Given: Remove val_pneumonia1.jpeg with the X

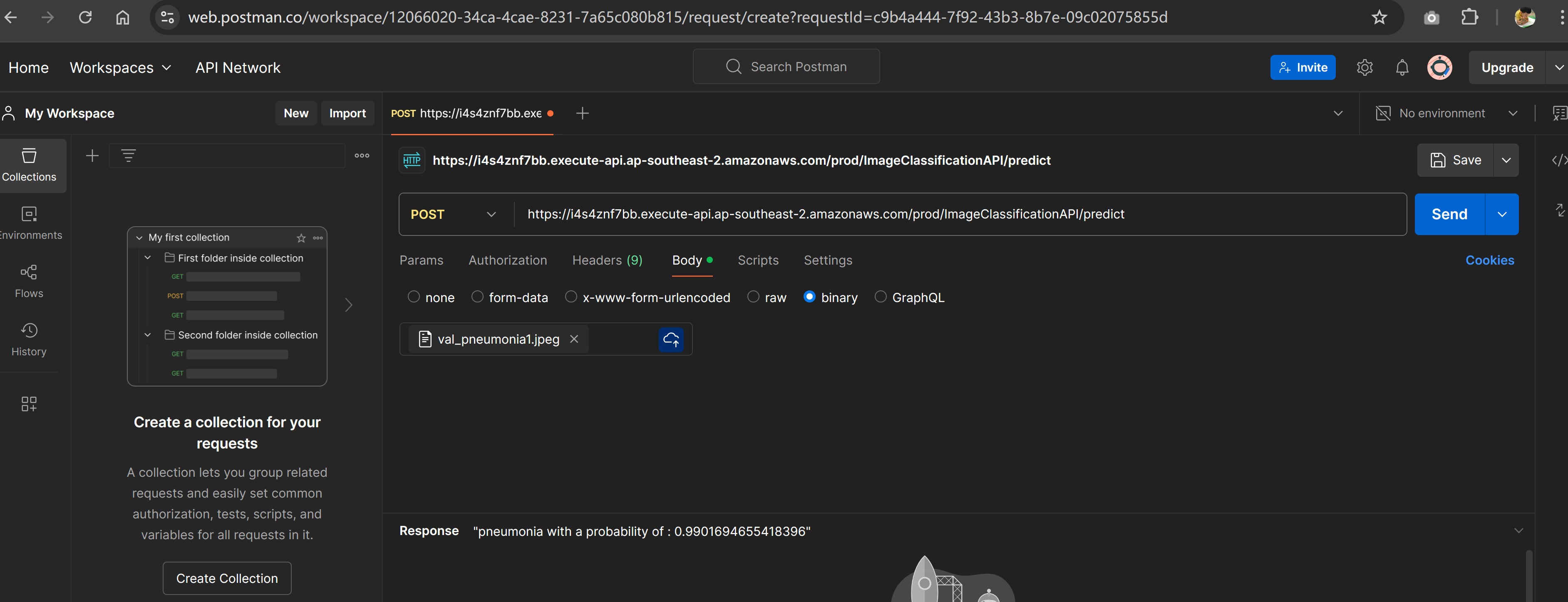Looking at the screenshot, I should [574, 339].
